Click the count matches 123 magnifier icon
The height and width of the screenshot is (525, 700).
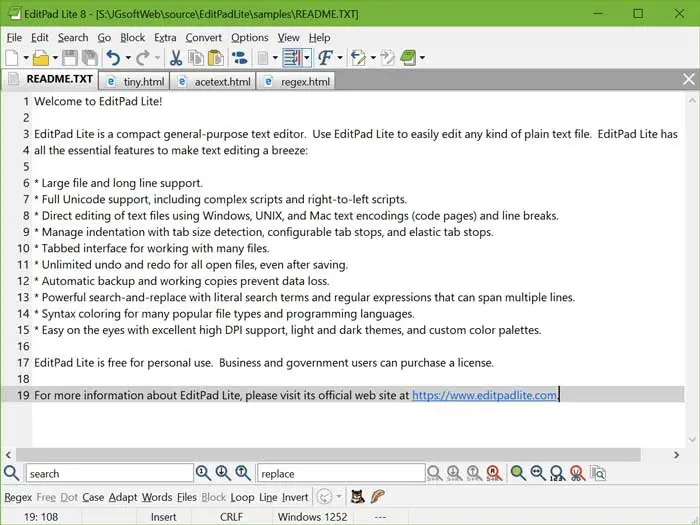click(557, 473)
